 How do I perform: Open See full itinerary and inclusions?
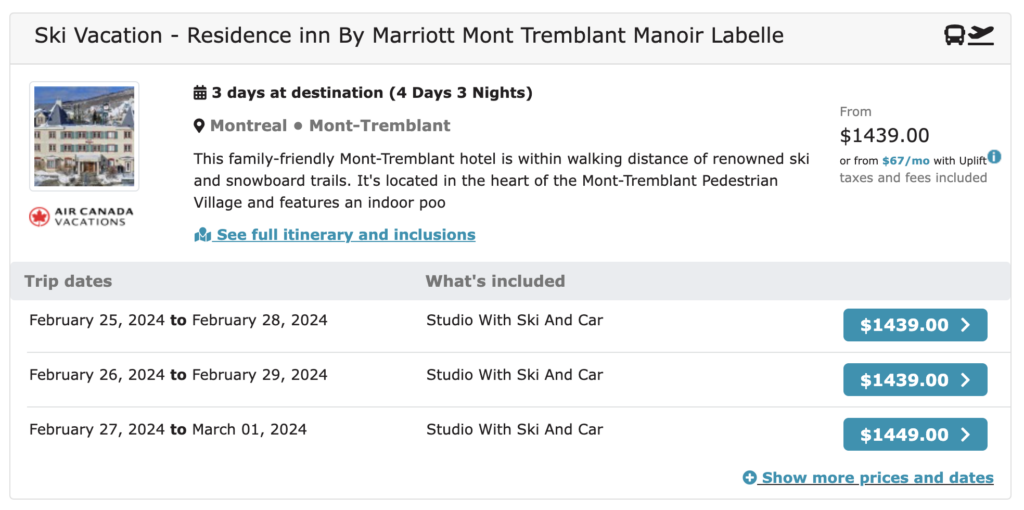pos(345,235)
